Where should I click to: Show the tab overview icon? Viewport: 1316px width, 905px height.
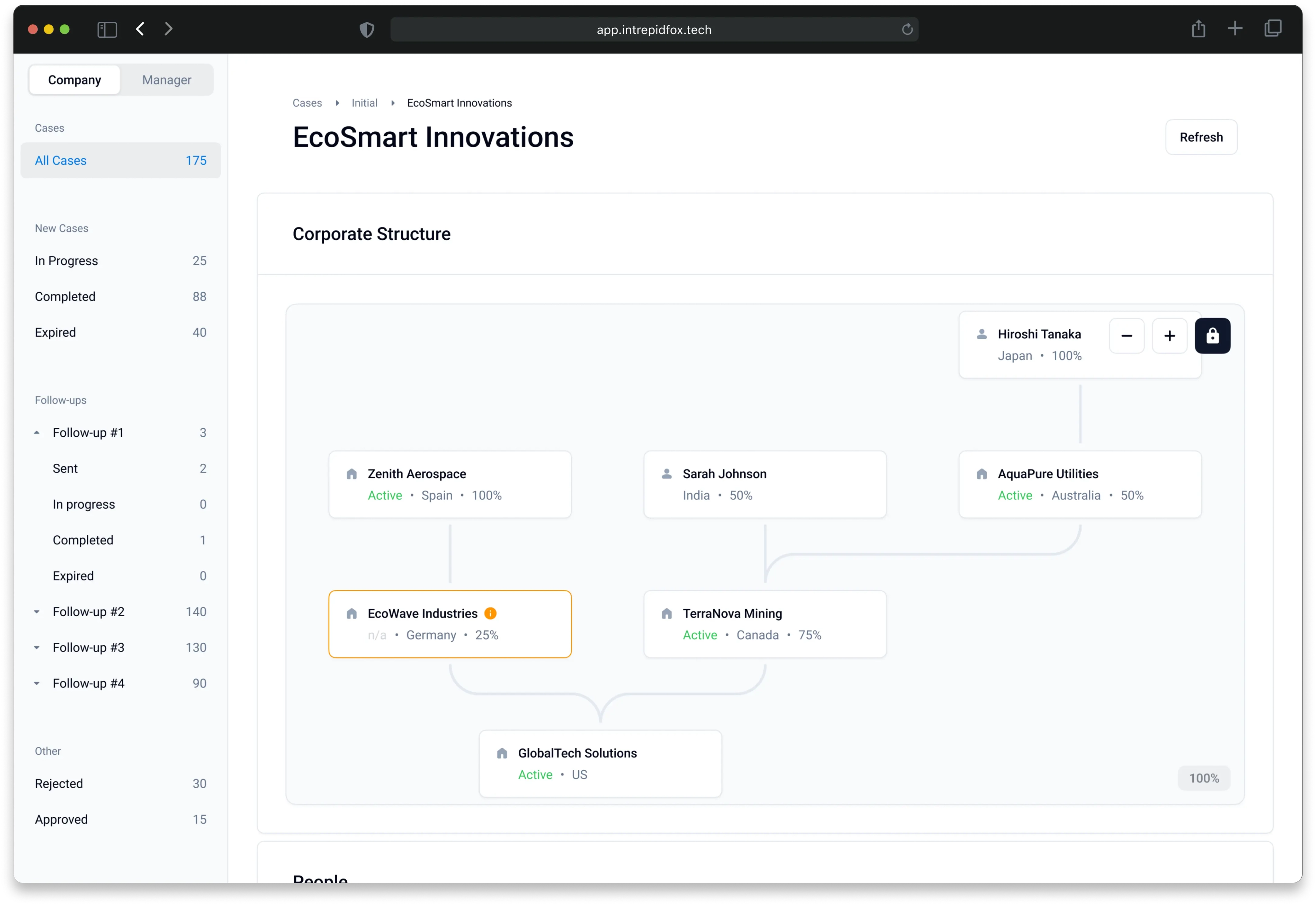point(1272,28)
